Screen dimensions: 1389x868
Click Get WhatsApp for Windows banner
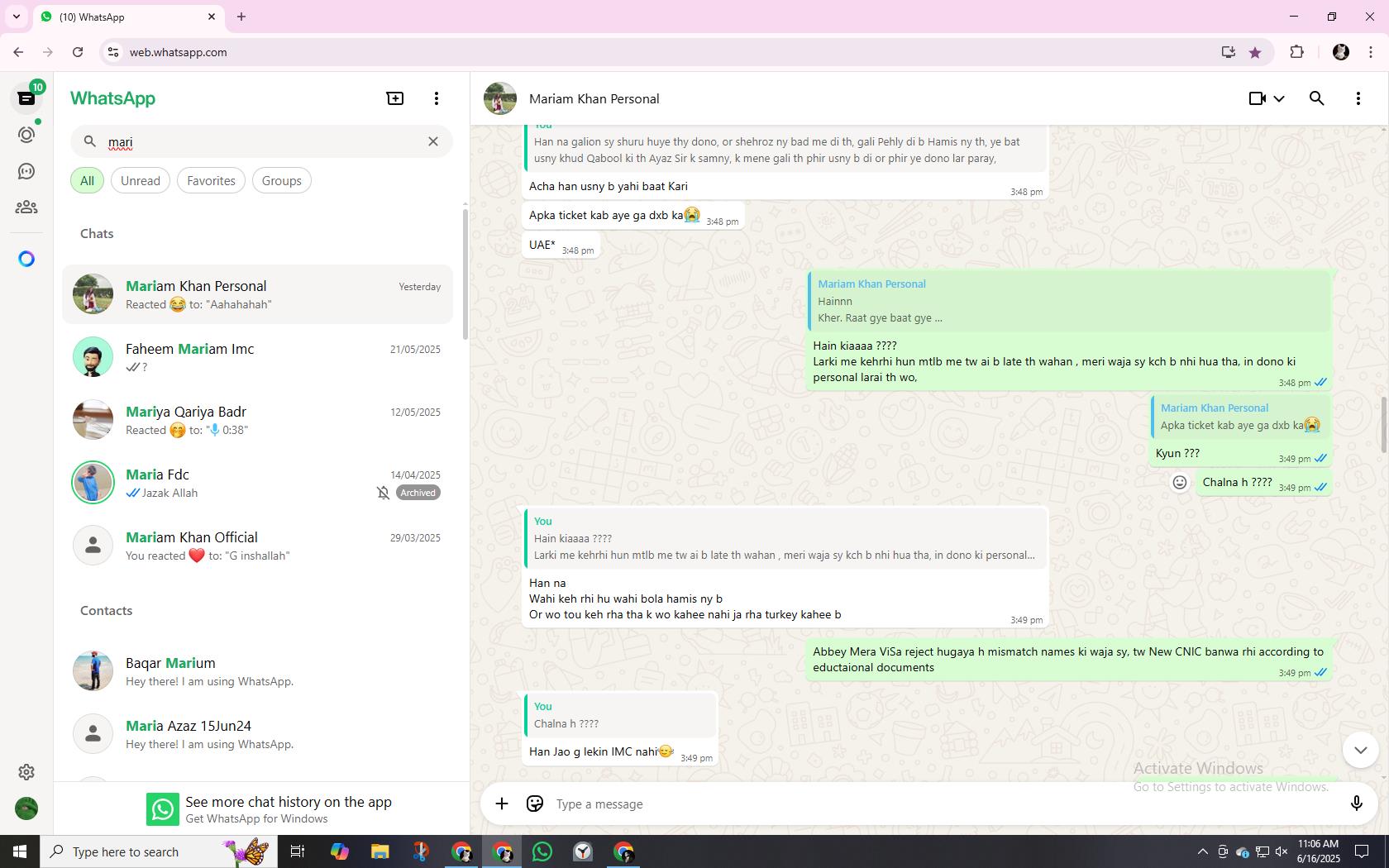(261, 809)
